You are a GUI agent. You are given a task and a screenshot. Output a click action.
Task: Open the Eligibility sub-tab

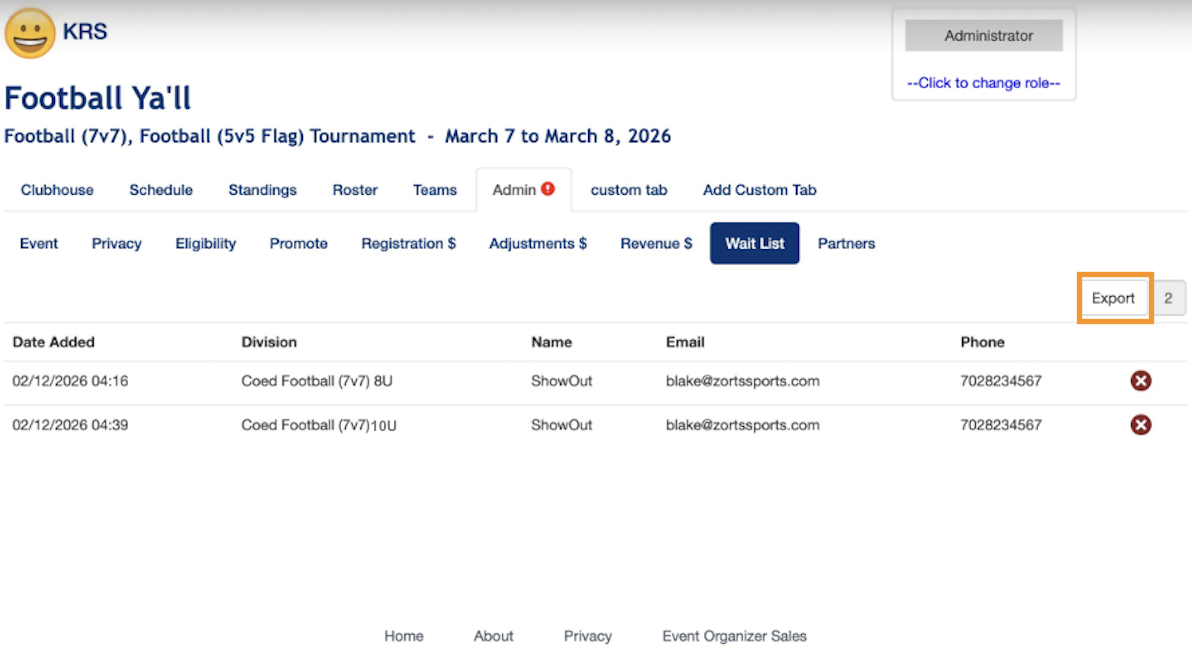(206, 243)
